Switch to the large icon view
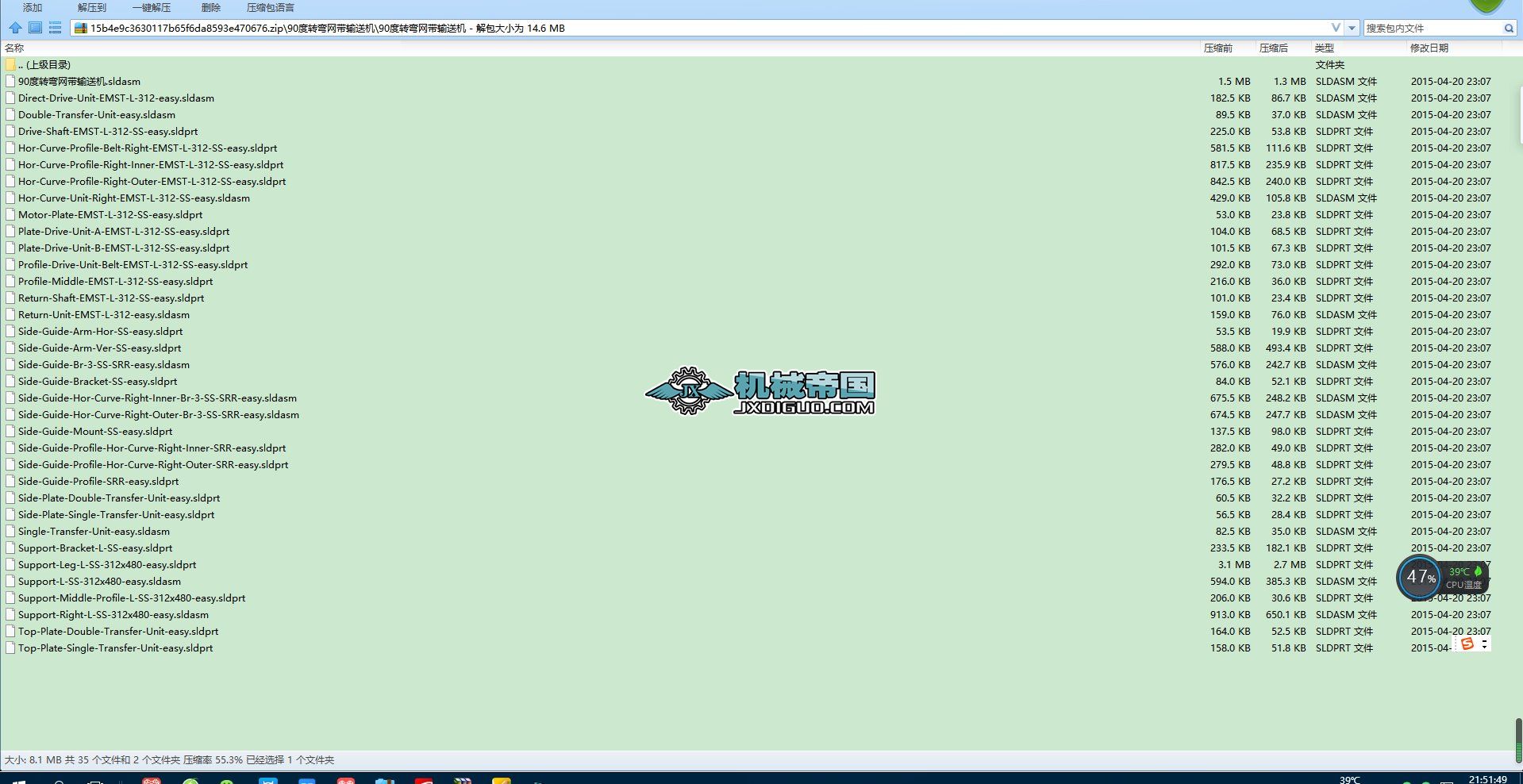1523x784 pixels. [35, 28]
